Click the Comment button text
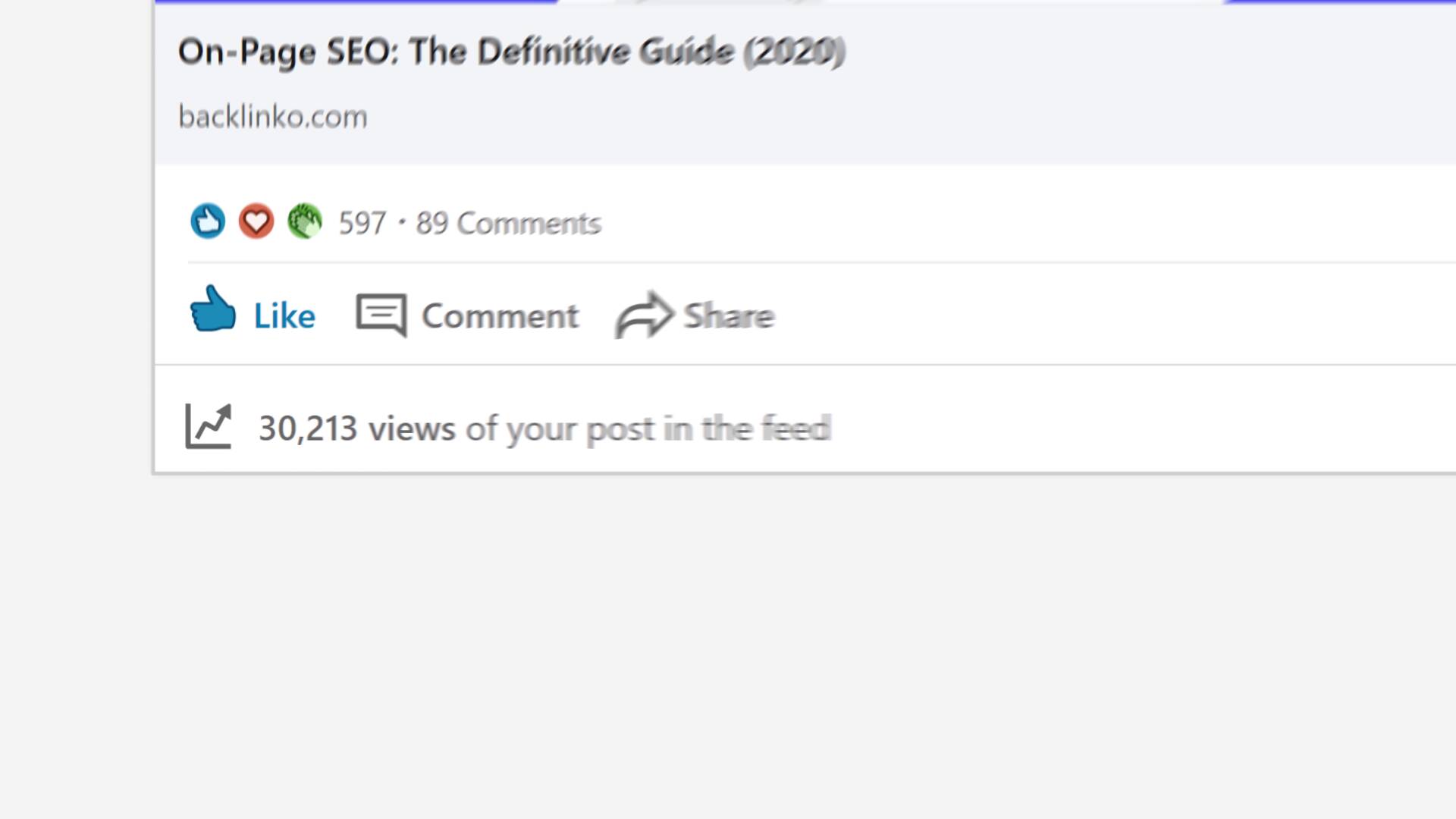 tap(500, 315)
